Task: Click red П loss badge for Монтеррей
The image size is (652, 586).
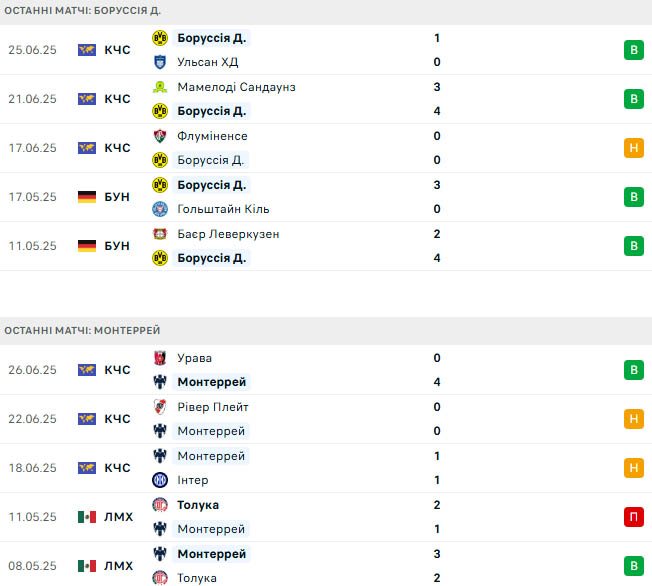Action: [634, 517]
